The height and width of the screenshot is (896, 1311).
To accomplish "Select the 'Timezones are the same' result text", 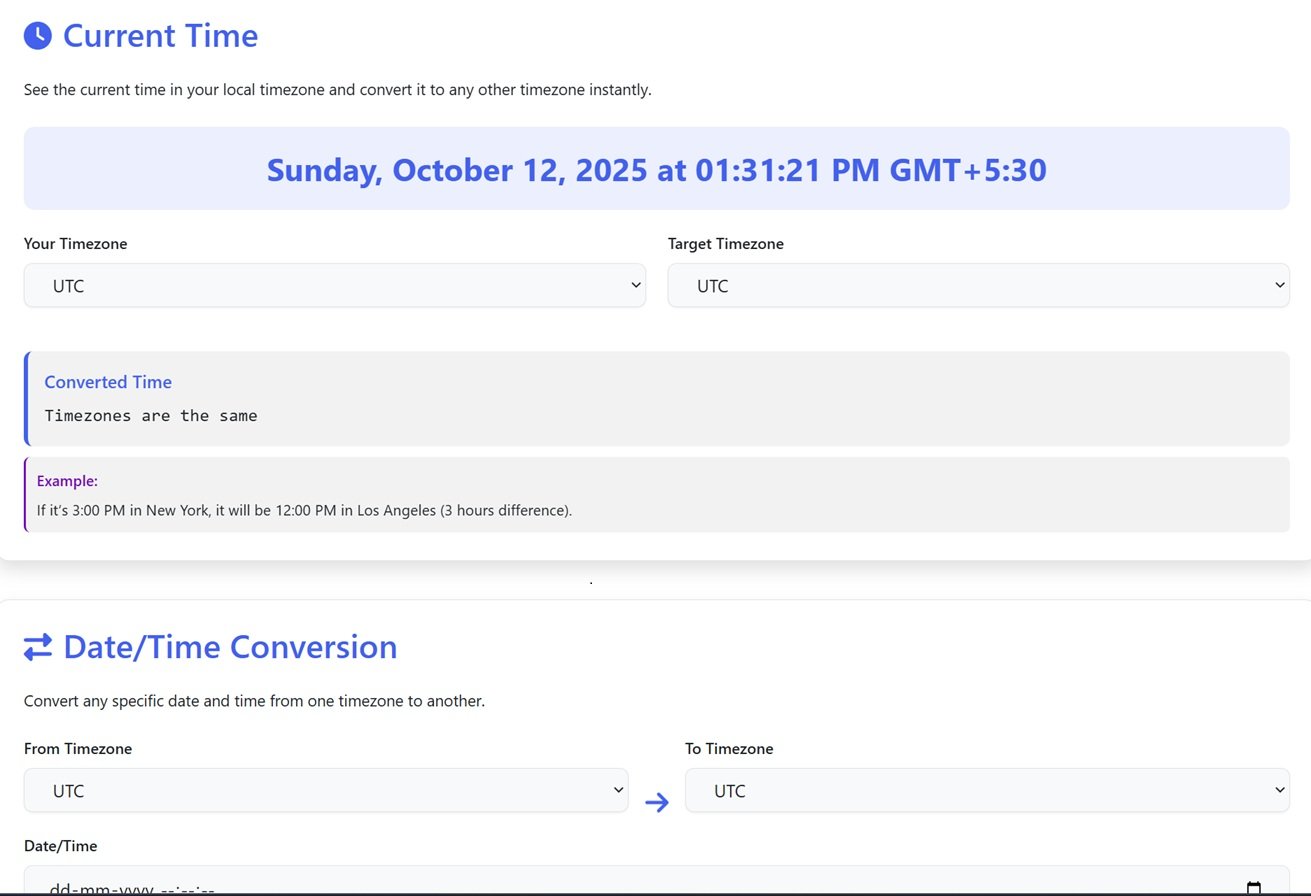I will click(x=151, y=416).
